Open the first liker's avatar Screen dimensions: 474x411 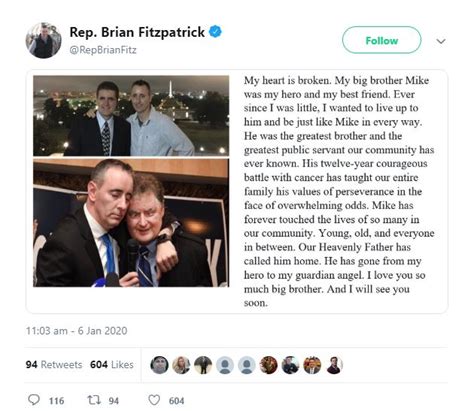point(159,365)
